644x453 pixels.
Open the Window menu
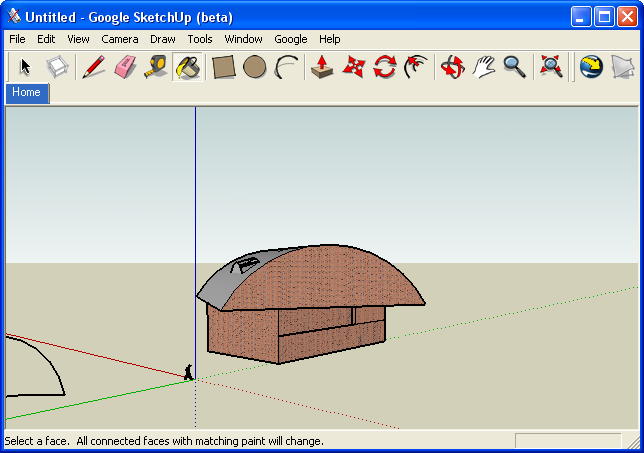pos(243,39)
